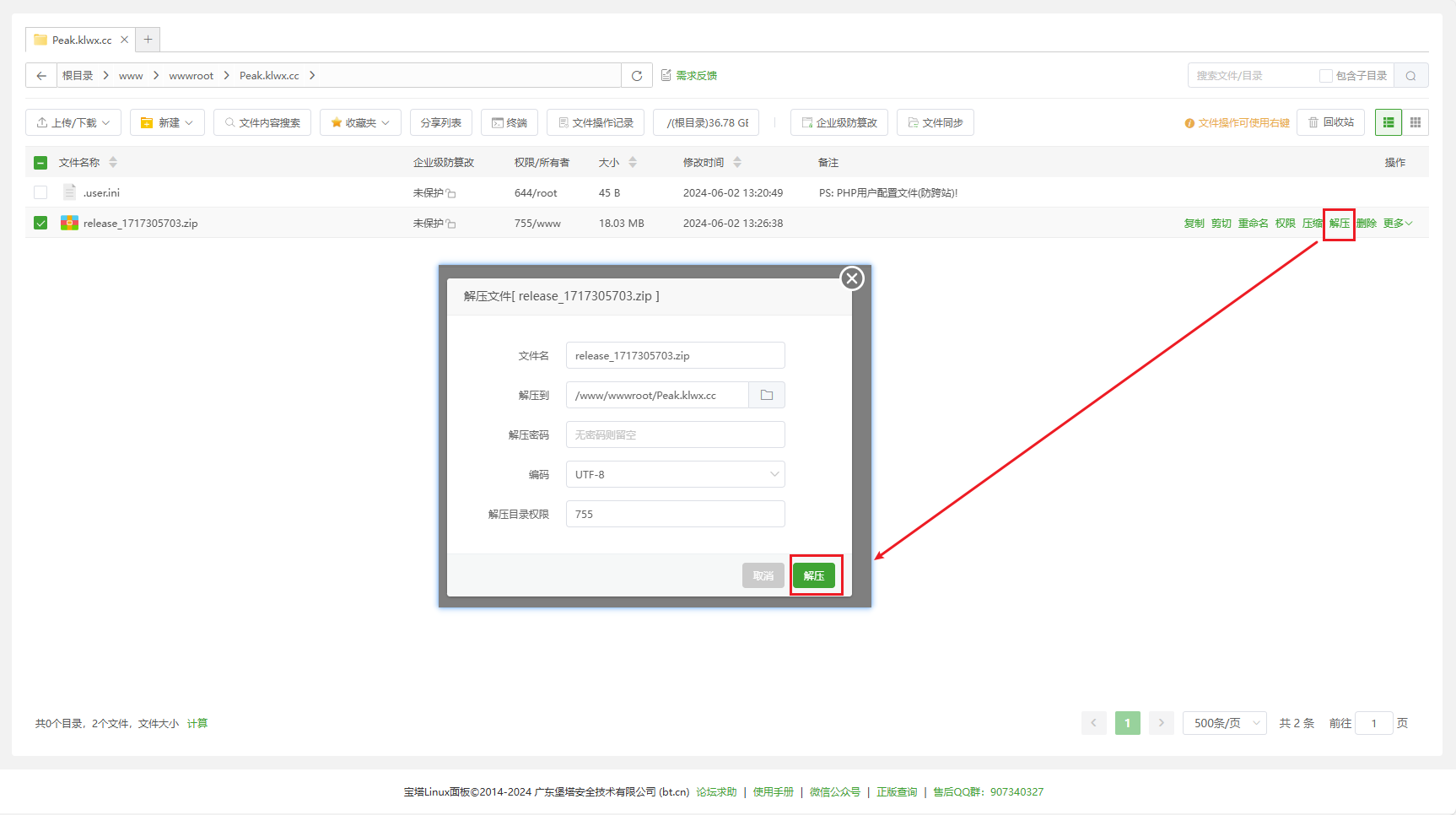
Task: Click the extraction password field
Action: [x=676, y=434]
